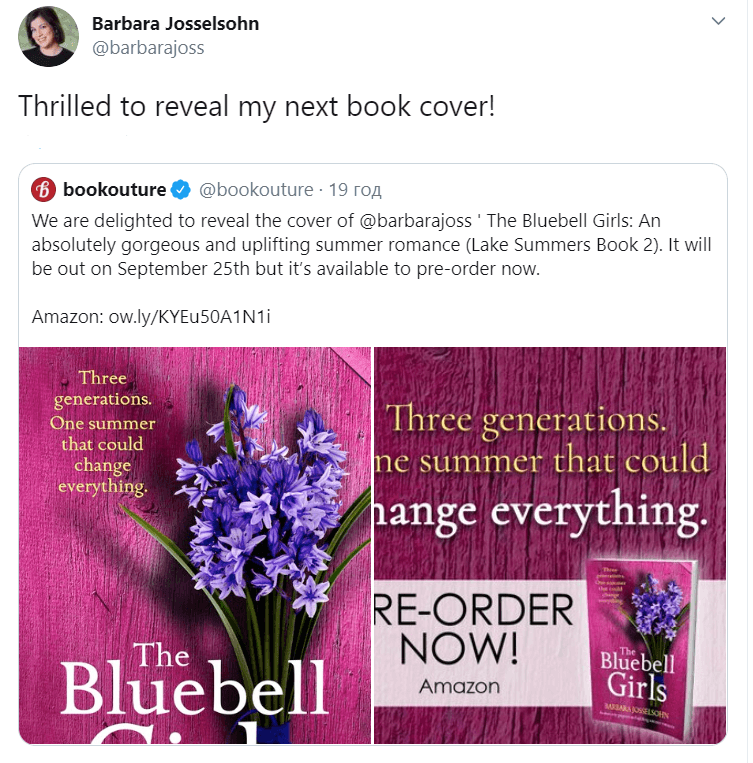Click the 19 год timestamp
The width and height of the screenshot is (753, 763).
point(355,189)
